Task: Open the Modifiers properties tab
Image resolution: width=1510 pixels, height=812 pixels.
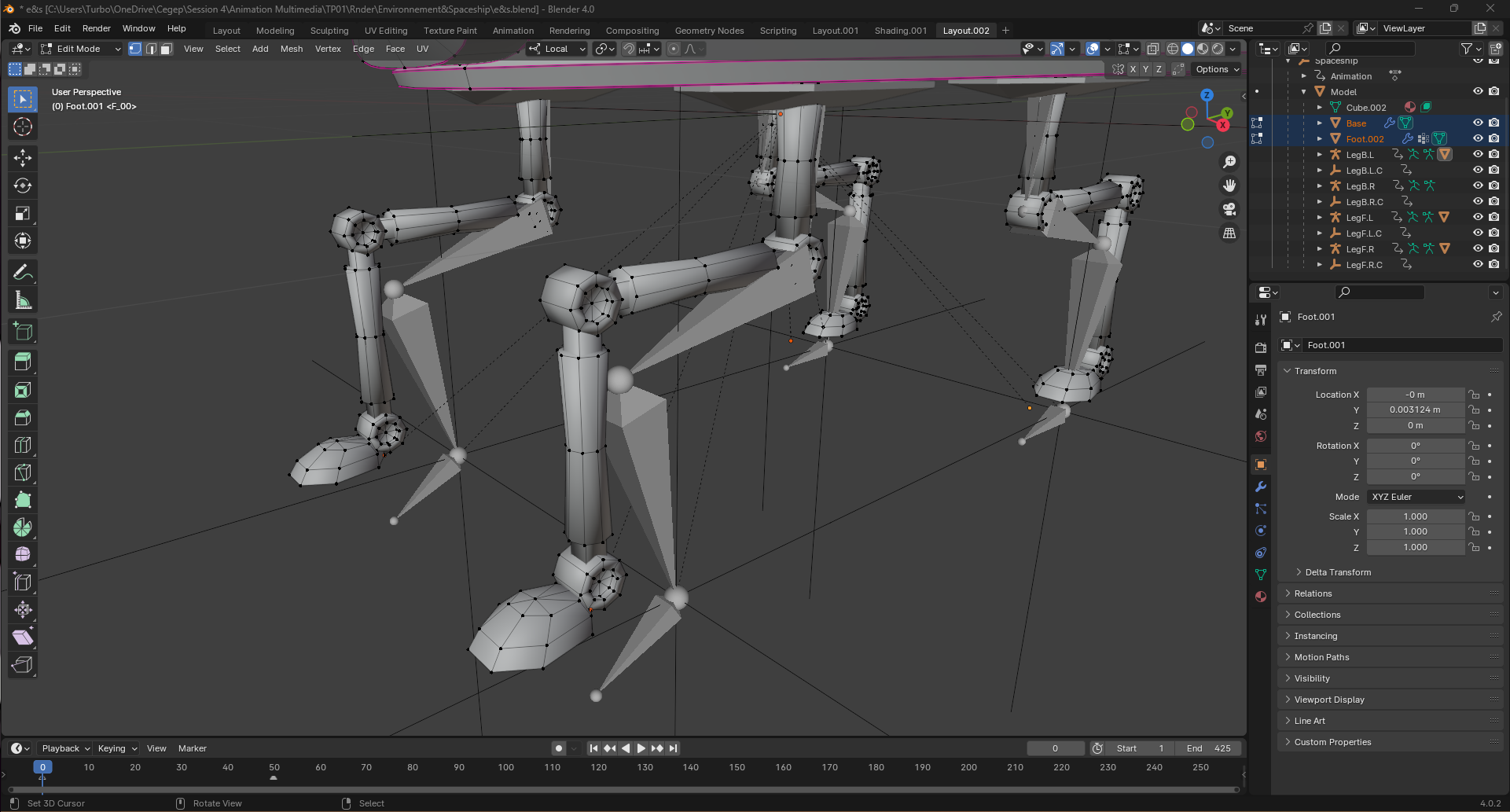Action: tap(1261, 487)
